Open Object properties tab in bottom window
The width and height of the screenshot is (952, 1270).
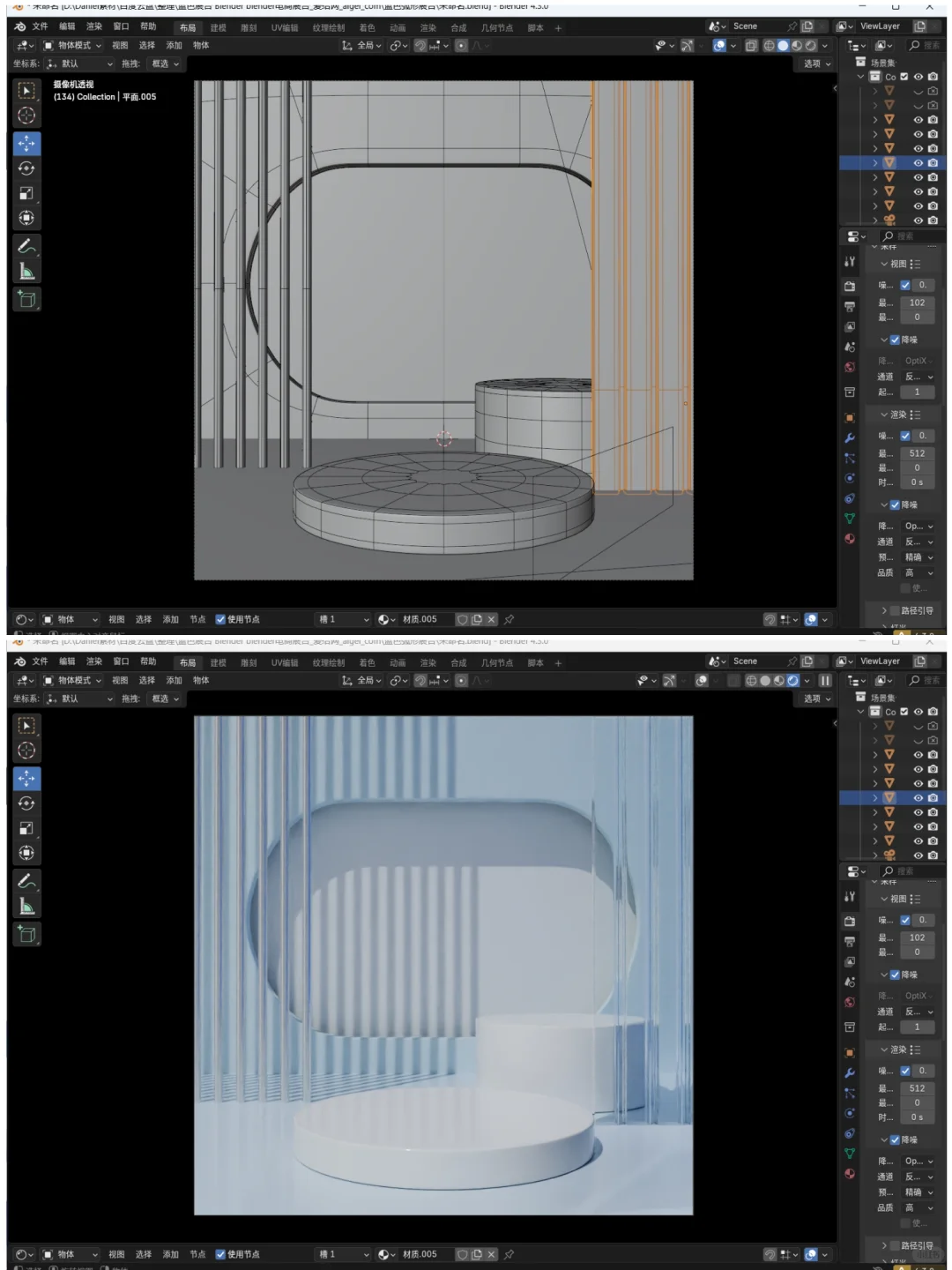(x=850, y=1053)
